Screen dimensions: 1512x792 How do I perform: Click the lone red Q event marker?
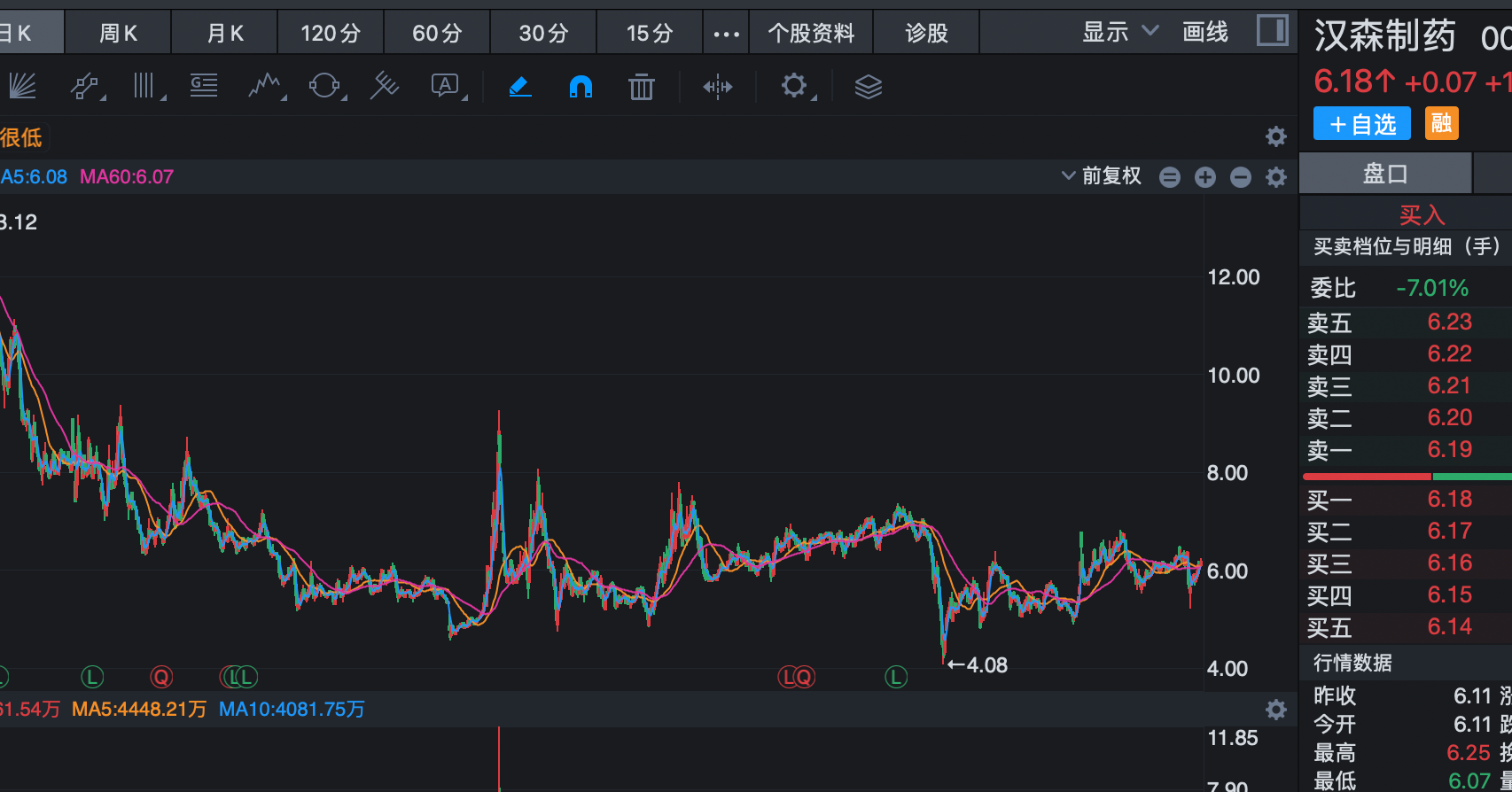(161, 678)
